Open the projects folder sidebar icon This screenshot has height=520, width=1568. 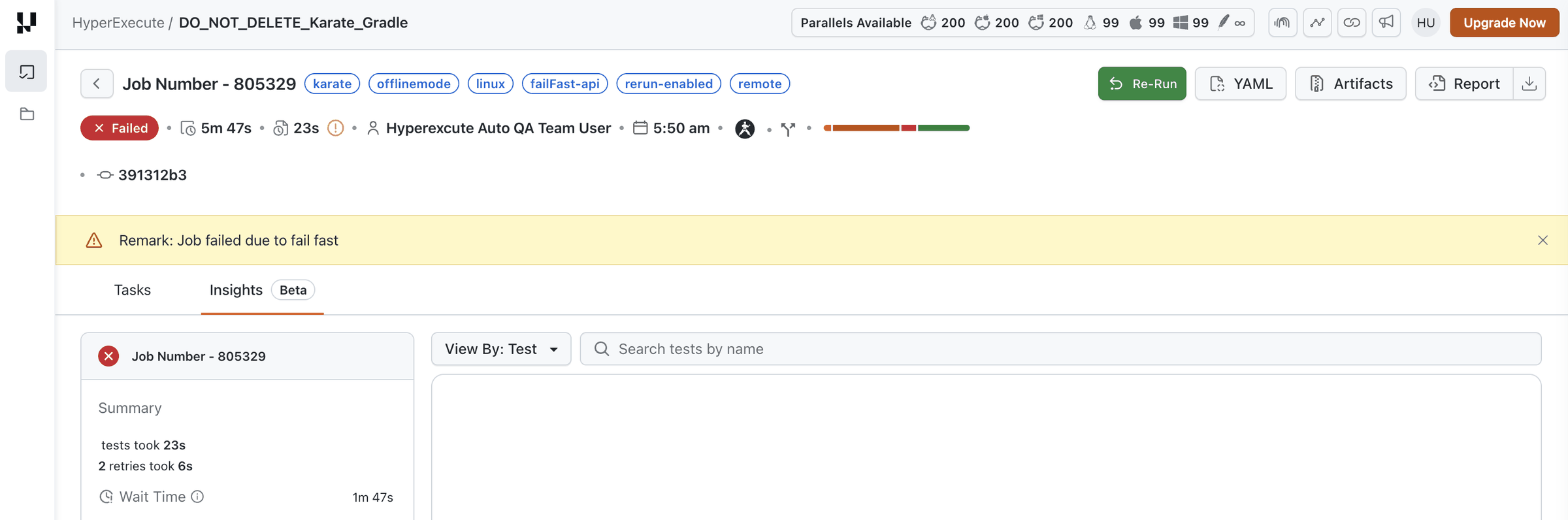point(27,114)
